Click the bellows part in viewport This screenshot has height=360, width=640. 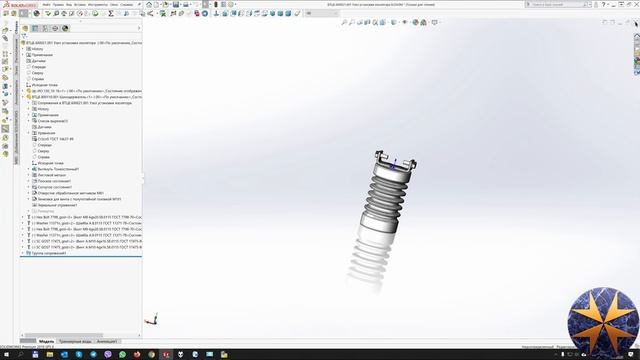point(386,196)
